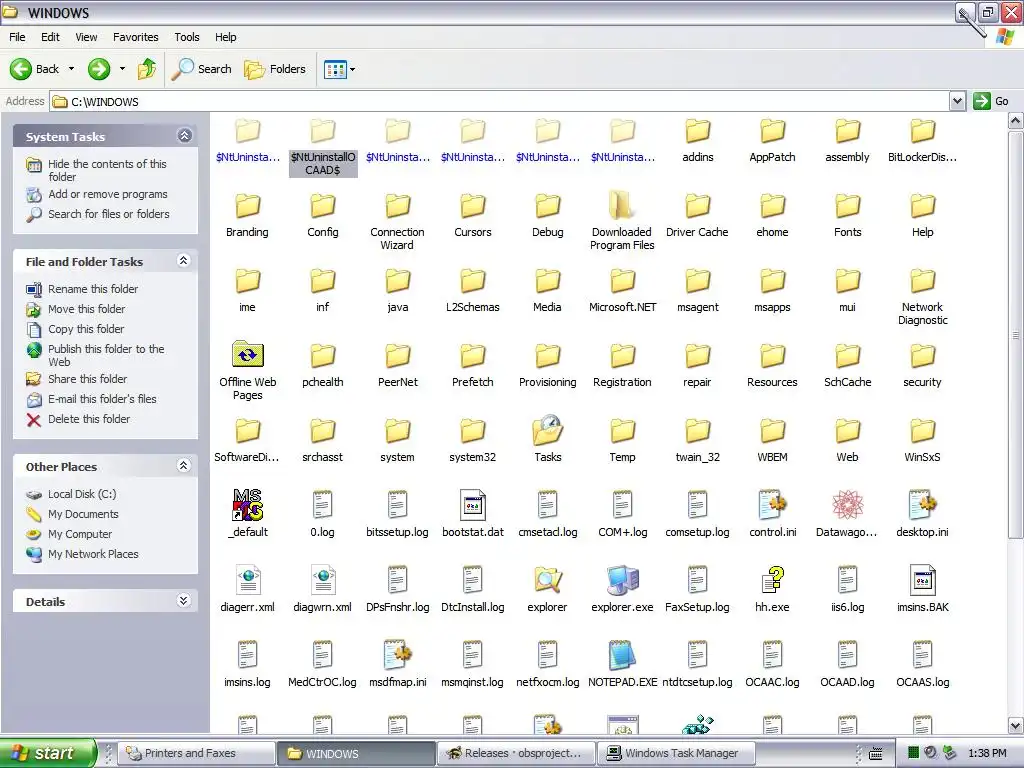
Task: Select the explorer.exe icon
Action: coord(622,580)
